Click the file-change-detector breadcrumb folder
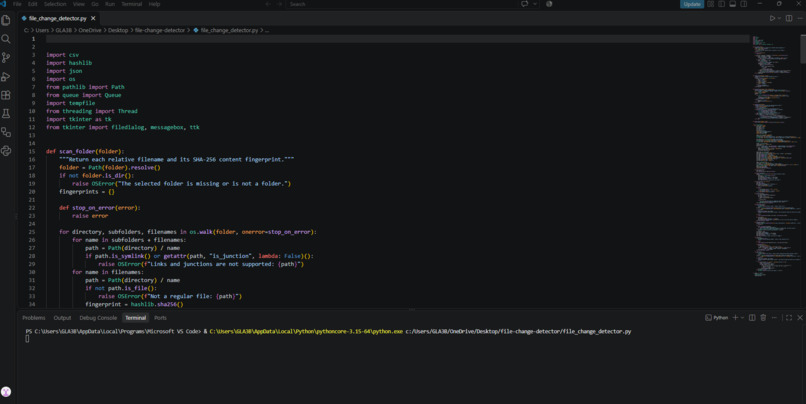 click(160, 30)
